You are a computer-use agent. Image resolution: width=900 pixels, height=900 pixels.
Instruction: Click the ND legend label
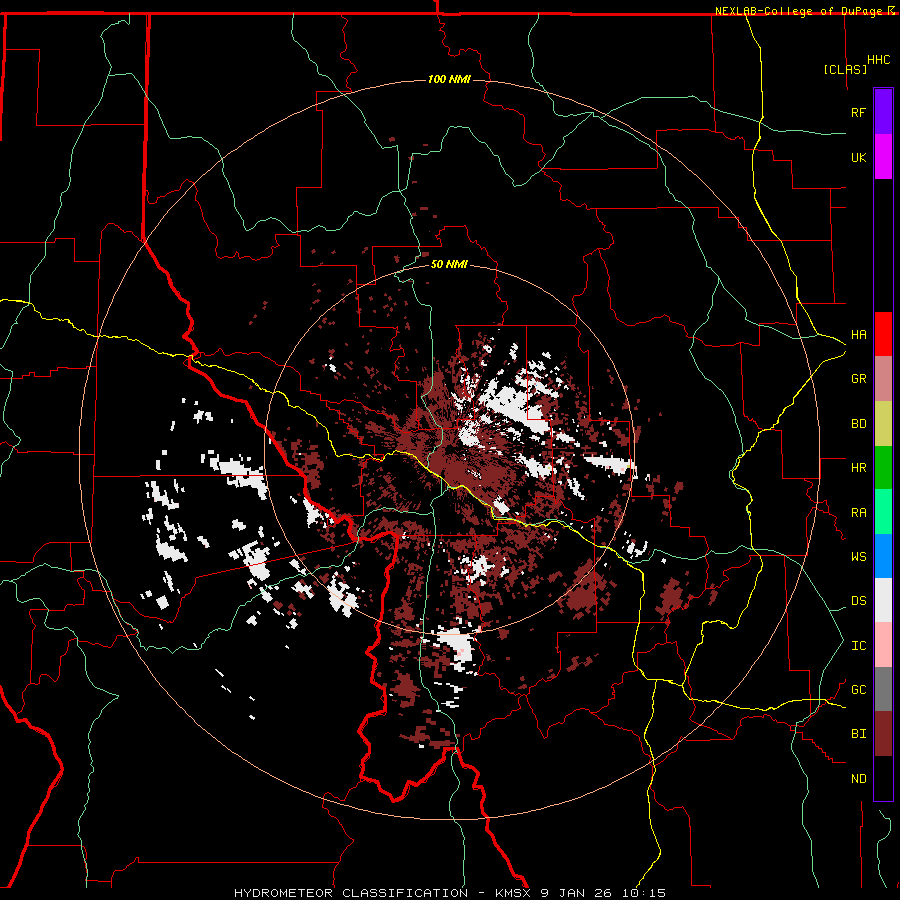pyautogui.click(x=859, y=779)
